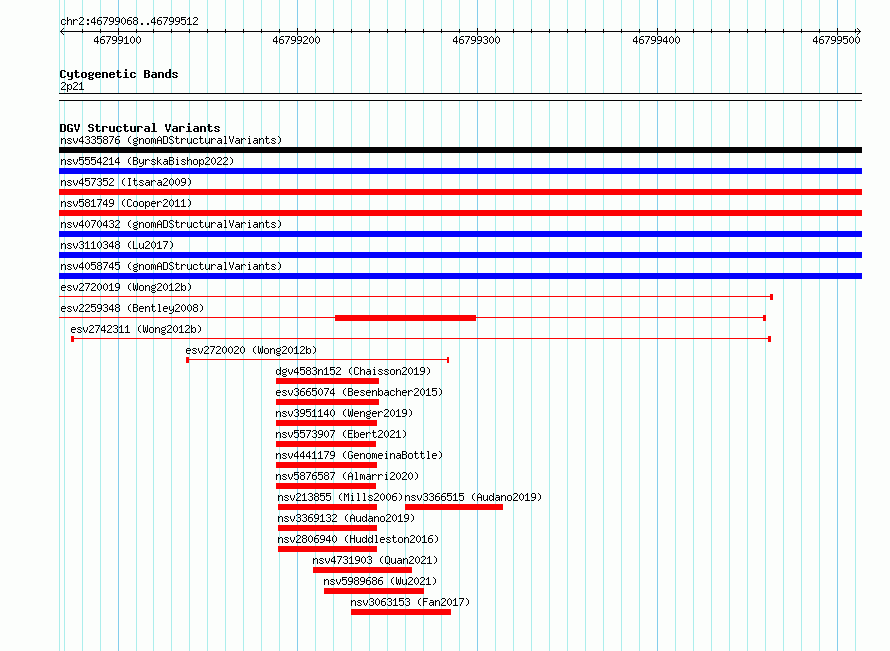Click the ruler's left arrow end

(x=62, y=31)
